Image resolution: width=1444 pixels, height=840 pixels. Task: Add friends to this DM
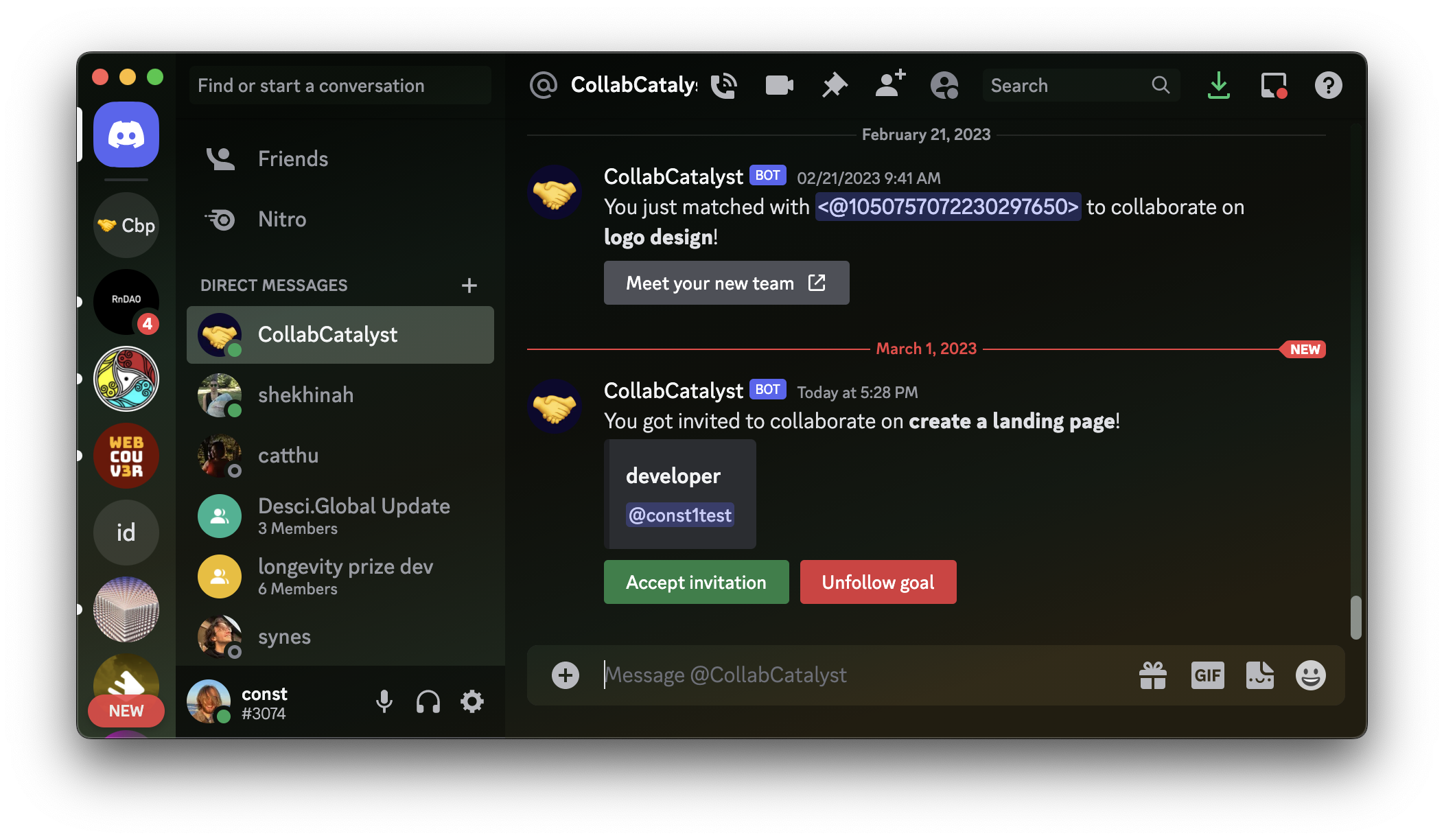point(890,84)
